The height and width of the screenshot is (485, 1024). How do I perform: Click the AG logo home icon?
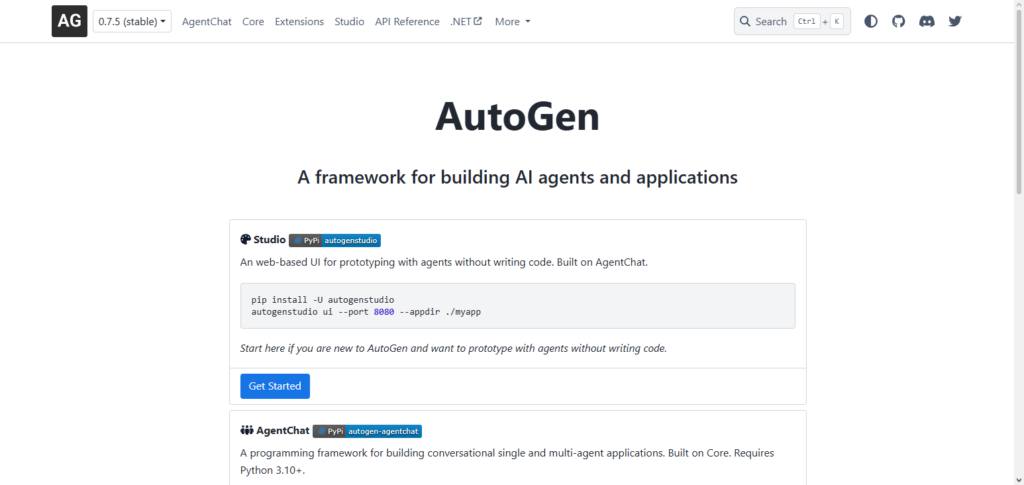tap(69, 21)
